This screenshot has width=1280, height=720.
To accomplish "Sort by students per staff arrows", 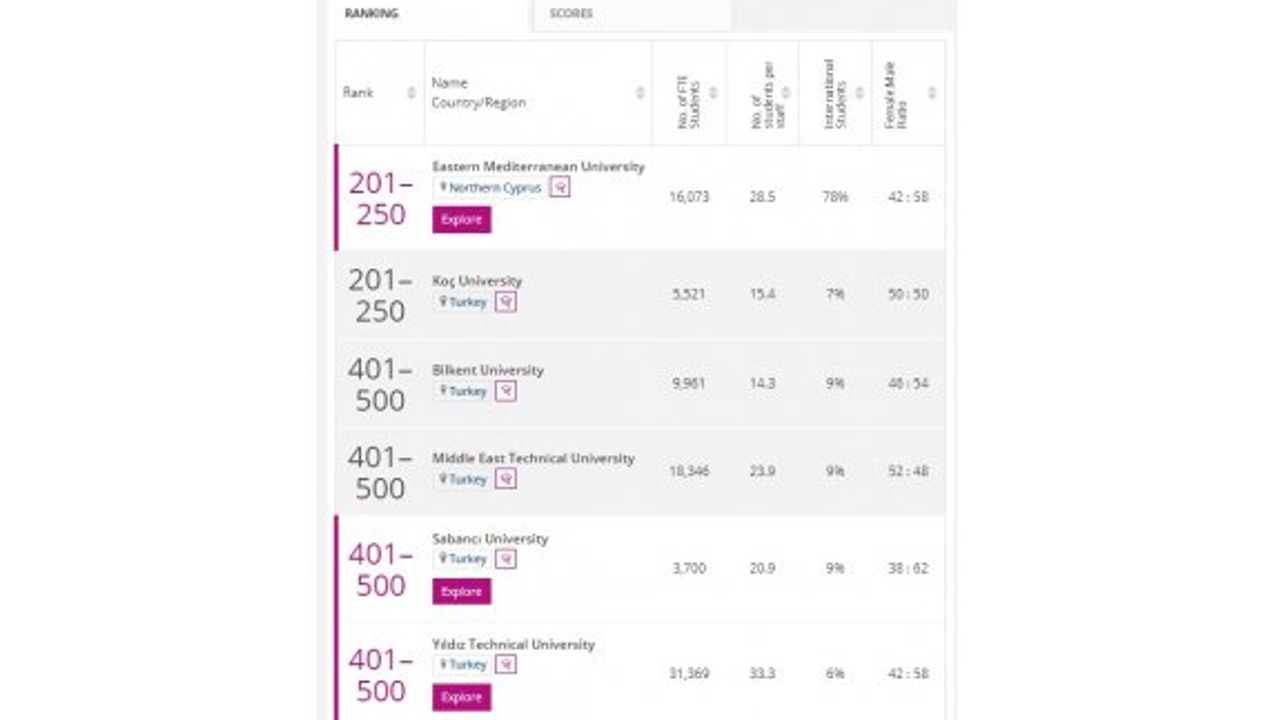I will [x=786, y=93].
